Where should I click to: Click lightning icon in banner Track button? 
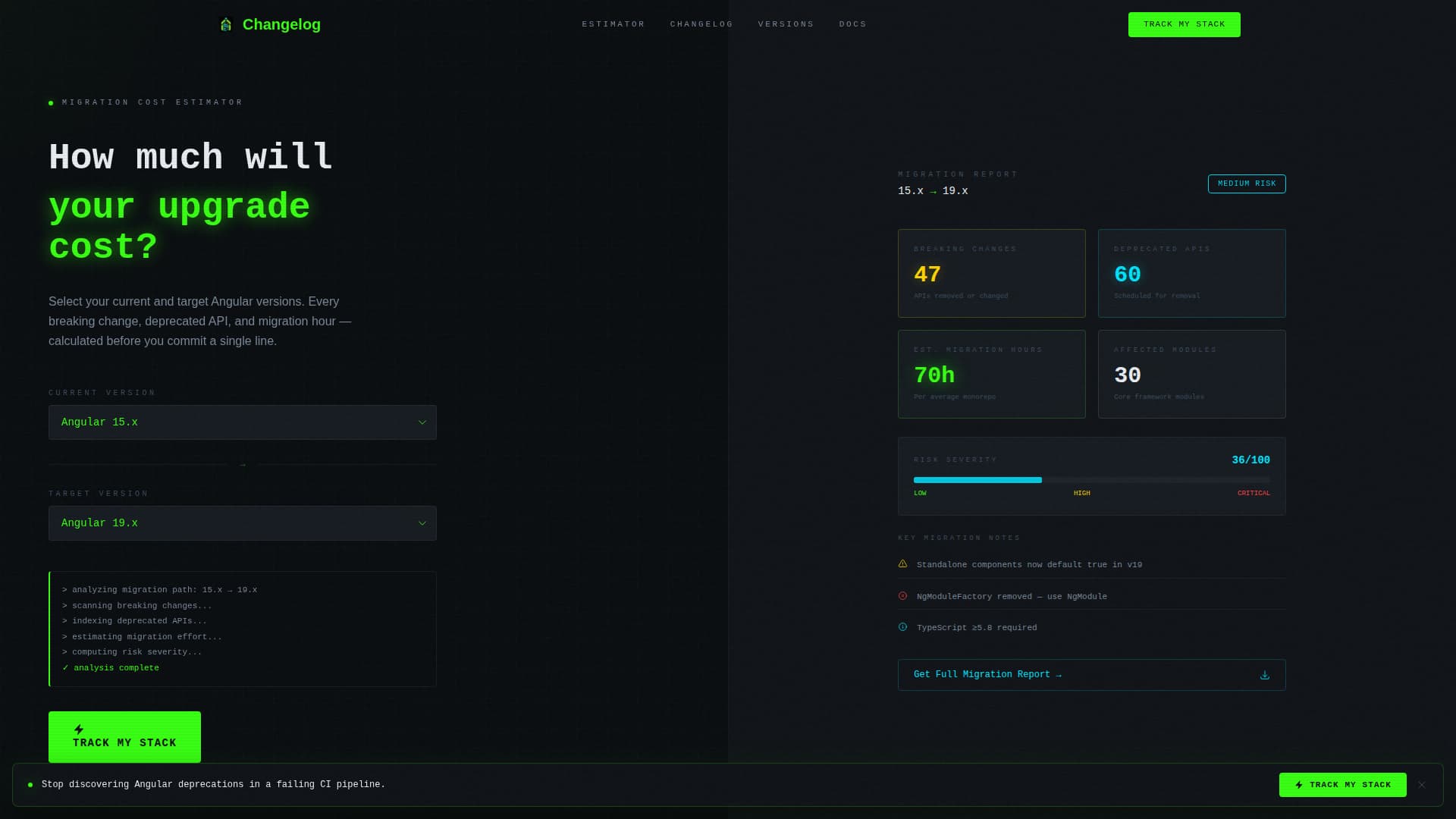1299,785
